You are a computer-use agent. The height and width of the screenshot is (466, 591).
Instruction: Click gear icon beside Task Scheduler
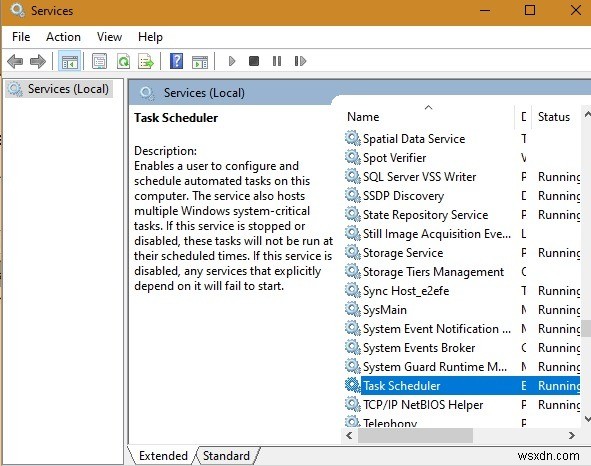(x=353, y=385)
